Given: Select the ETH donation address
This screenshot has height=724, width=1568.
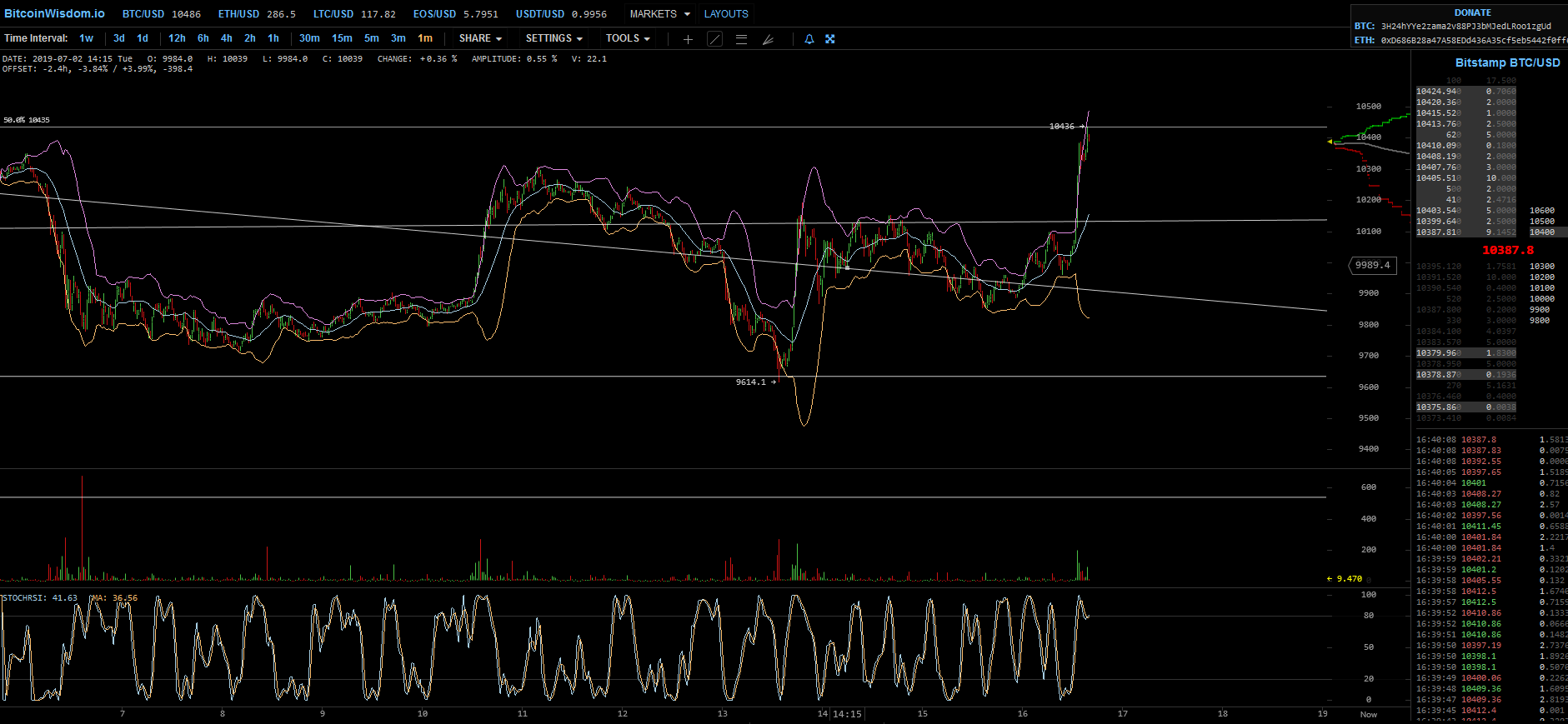Looking at the screenshot, I should point(1474,40).
